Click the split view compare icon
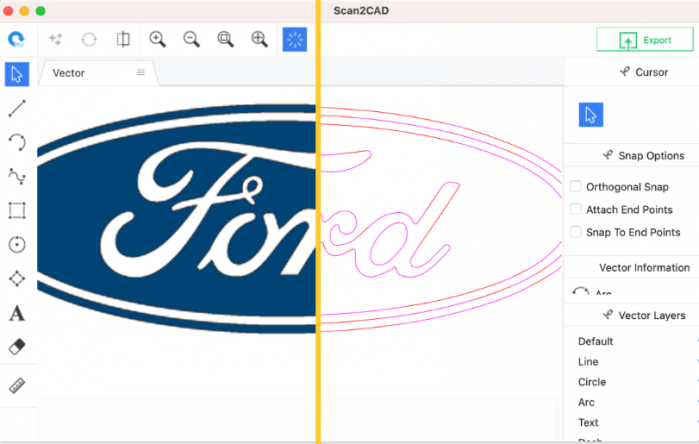The width and height of the screenshot is (699, 444). tap(123, 39)
